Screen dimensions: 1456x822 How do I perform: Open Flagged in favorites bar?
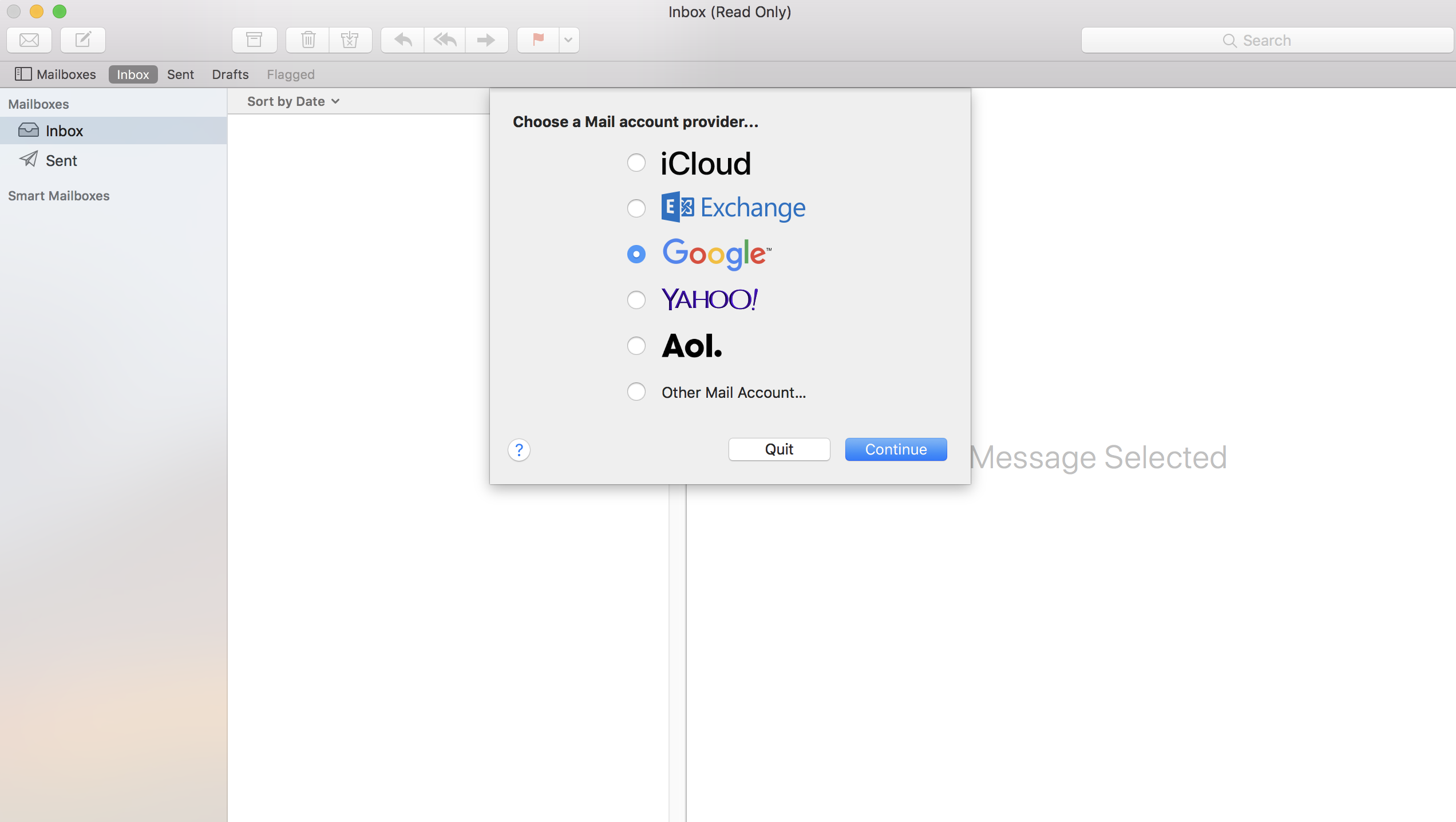(291, 74)
